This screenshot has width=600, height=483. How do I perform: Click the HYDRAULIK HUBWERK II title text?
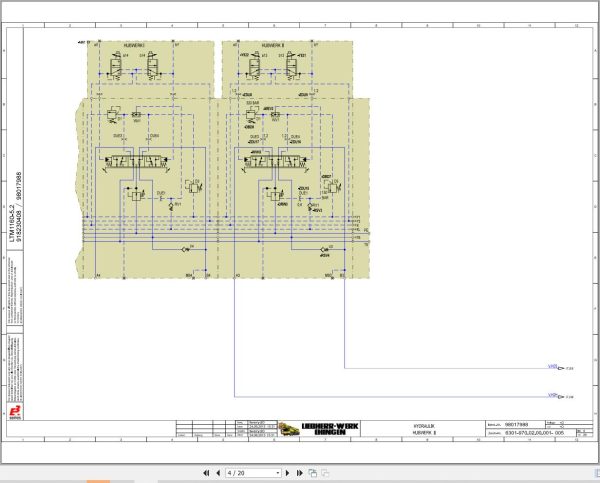pos(424,429)
